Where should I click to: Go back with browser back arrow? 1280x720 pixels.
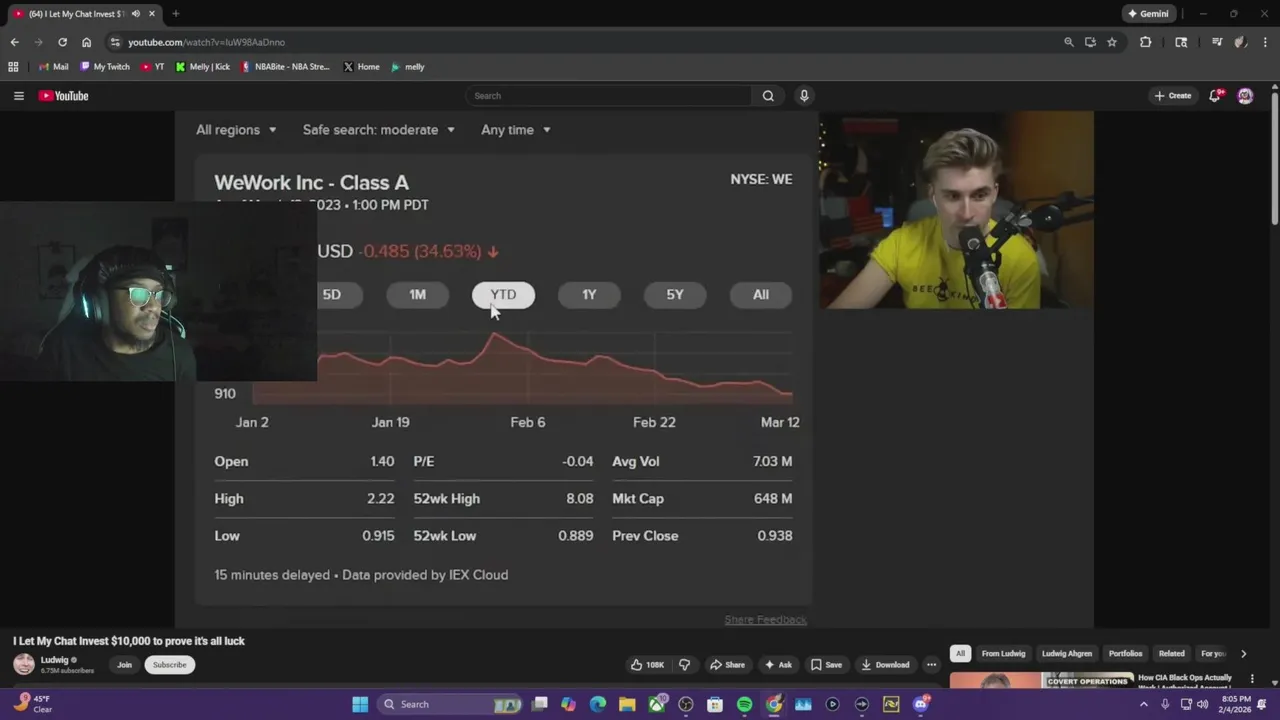tap(14, 42)
